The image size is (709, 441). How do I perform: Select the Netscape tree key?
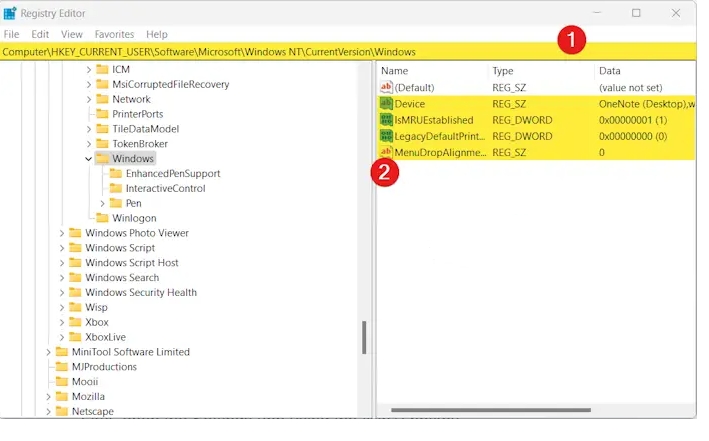click(x=93, y=412)
